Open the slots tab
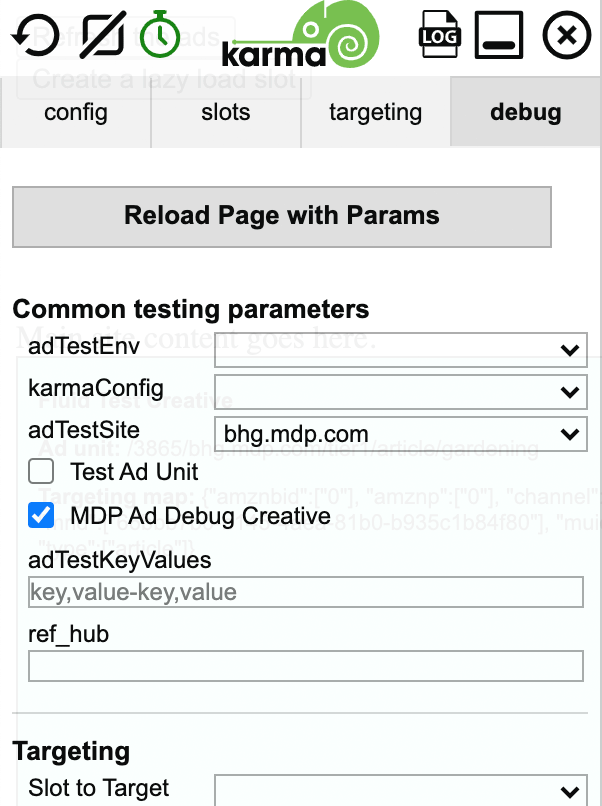 tap(225, 112)
